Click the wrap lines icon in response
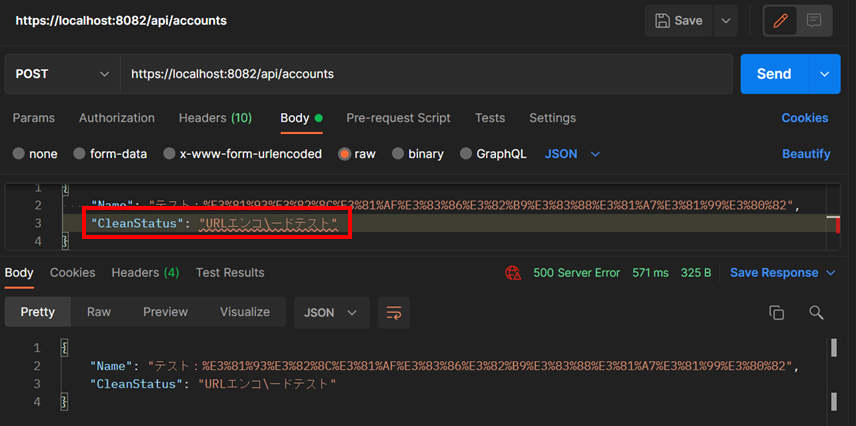Image resolution: width=856 pixels, height=426 pixels. click(394, 312)
